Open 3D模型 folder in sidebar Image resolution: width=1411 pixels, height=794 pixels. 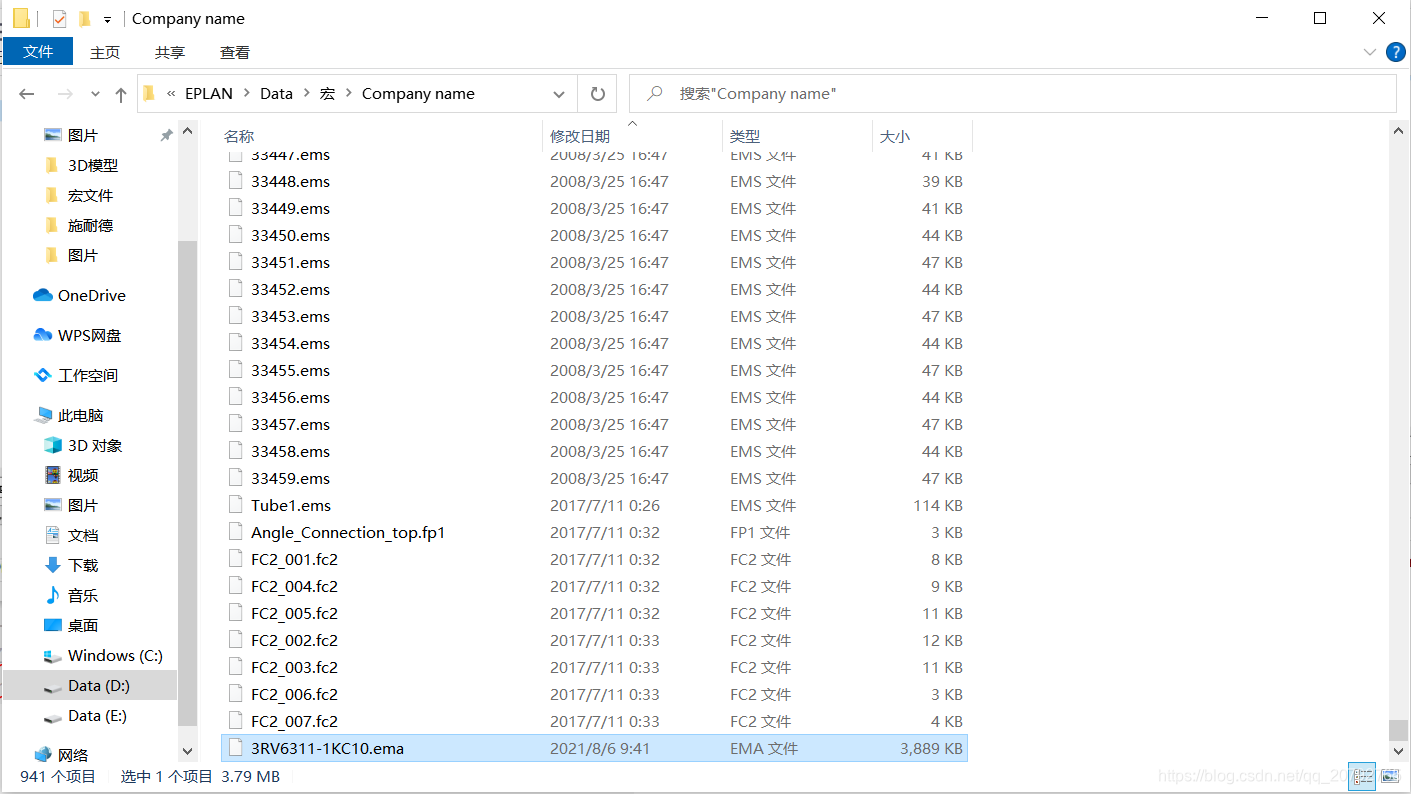coord(93,165)
